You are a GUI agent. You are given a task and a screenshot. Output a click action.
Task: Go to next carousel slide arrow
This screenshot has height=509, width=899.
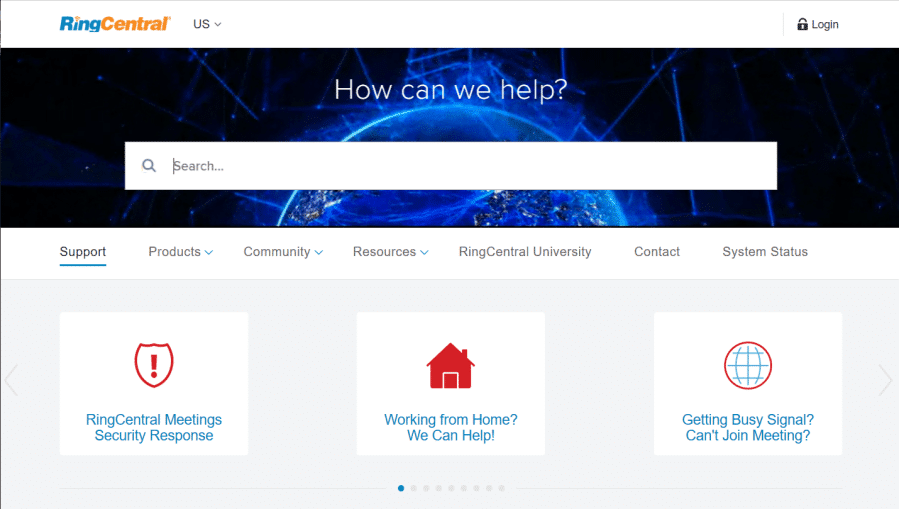click(x=885, y=380)
